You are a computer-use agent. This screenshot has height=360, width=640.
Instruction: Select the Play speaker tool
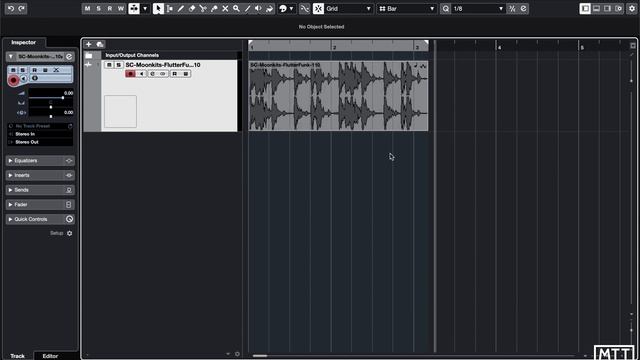coord(258,9)
